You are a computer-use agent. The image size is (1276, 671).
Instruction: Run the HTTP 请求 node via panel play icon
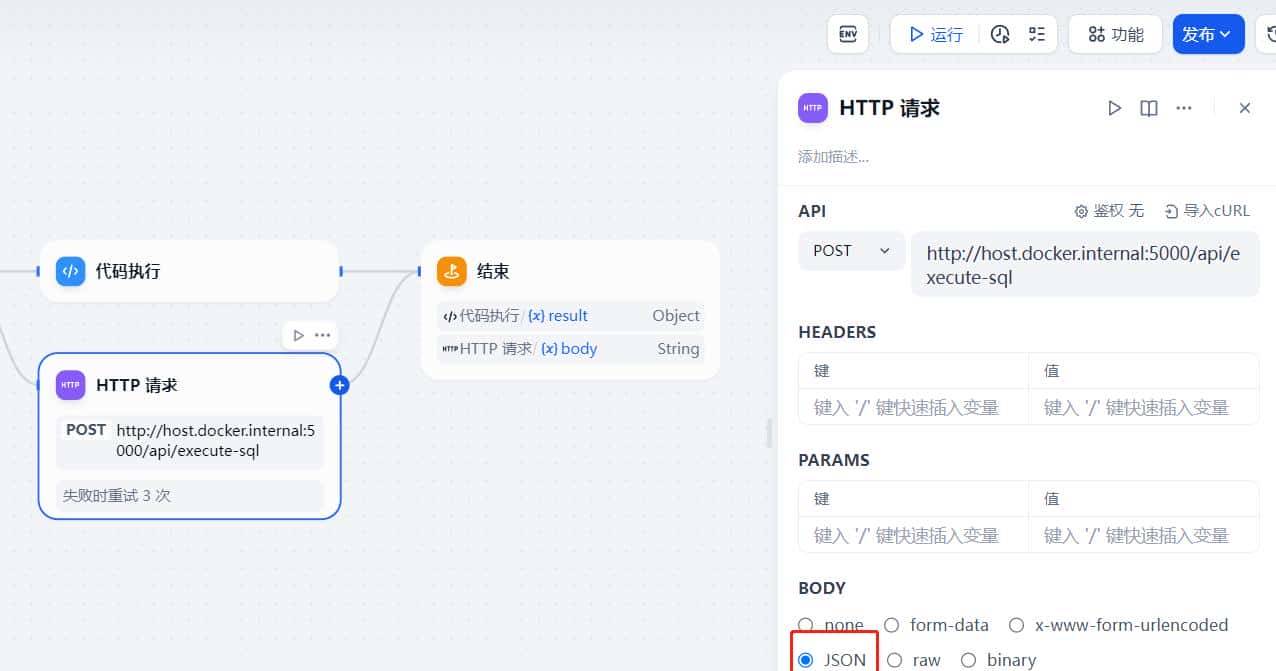click(x=1114, y=108)
